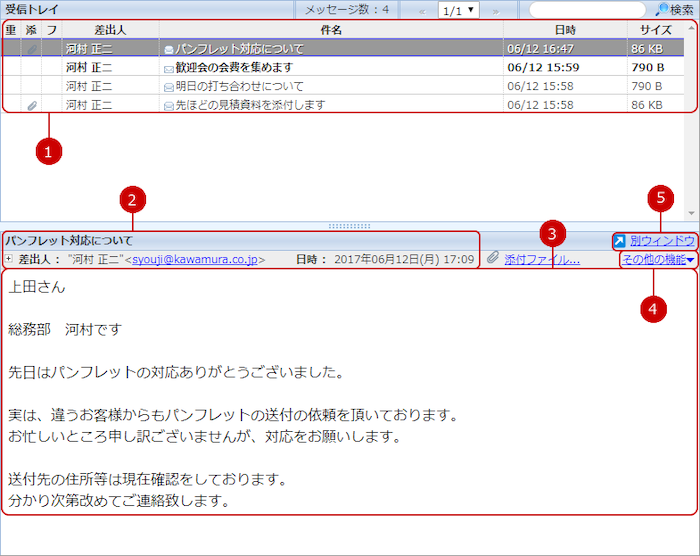Open the page selector 1/1 dropdown

[x=459, y=10]
